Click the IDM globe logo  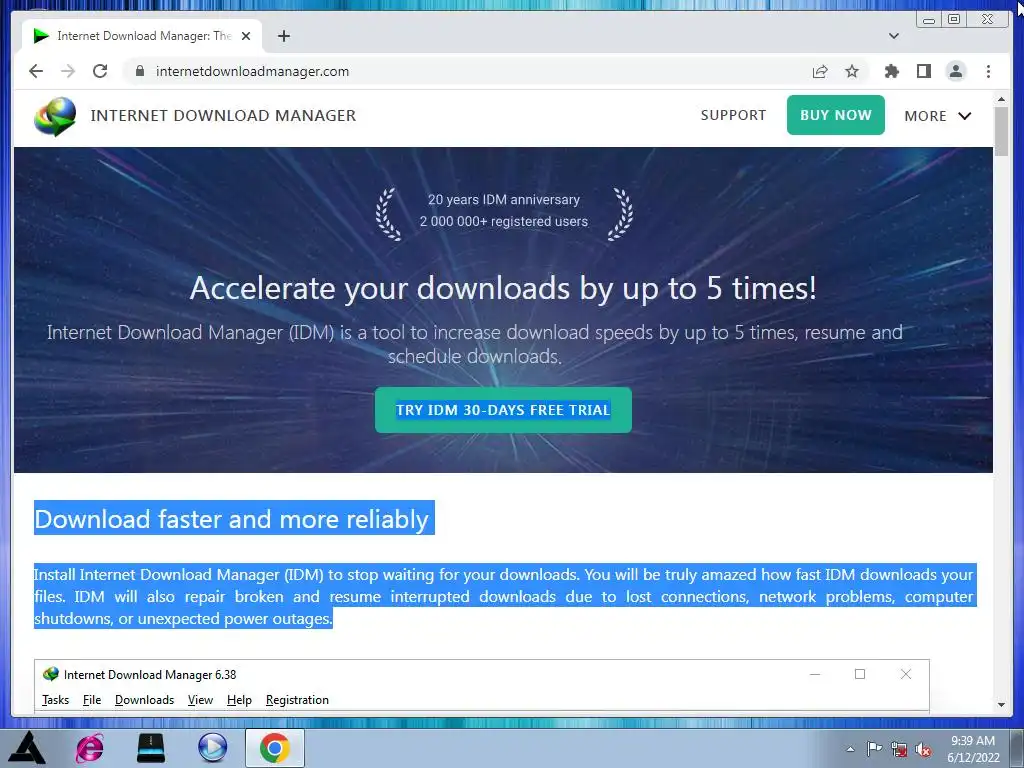(x=55, y=116)
